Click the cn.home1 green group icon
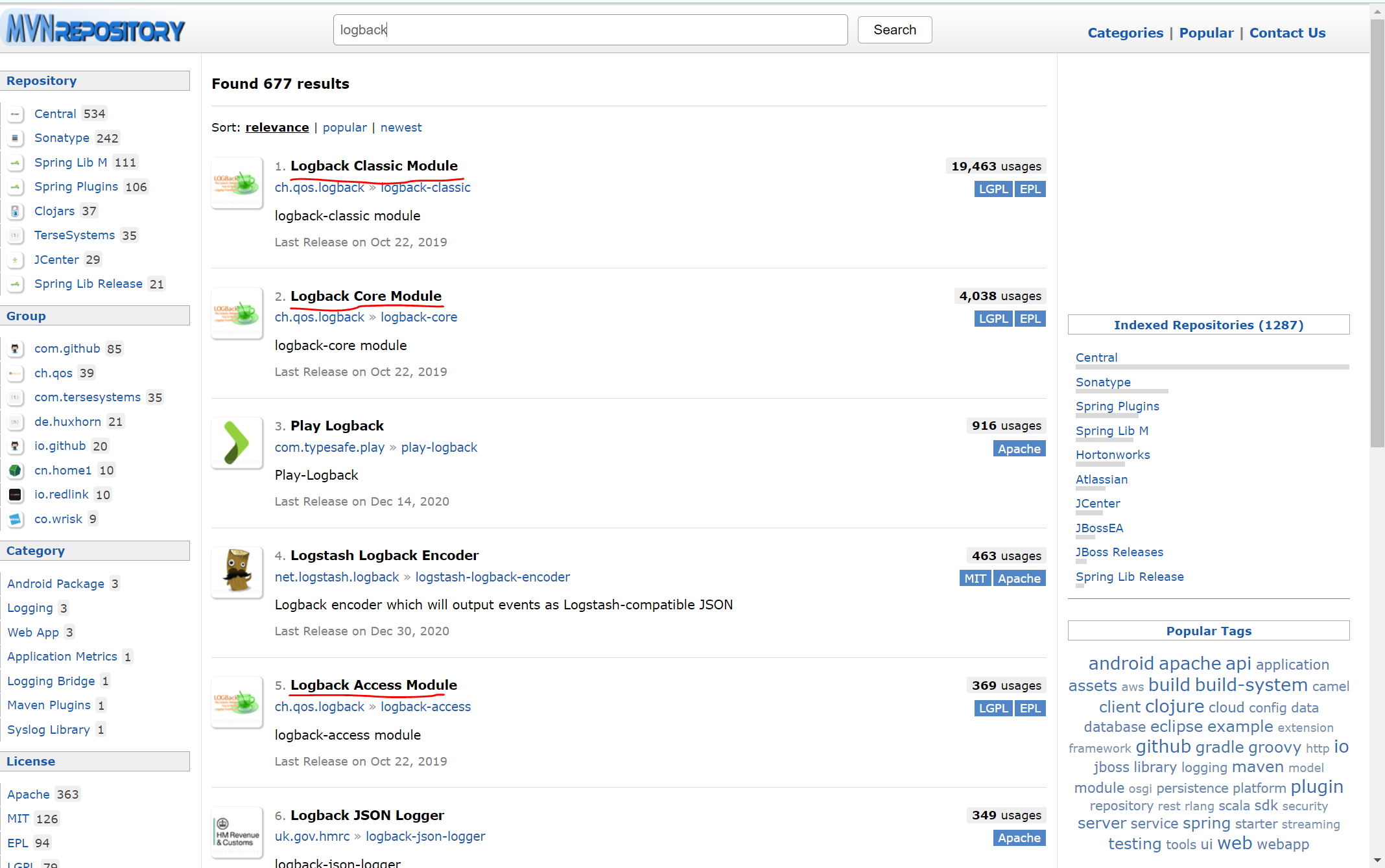1385x868 pixels. [16, 471]
